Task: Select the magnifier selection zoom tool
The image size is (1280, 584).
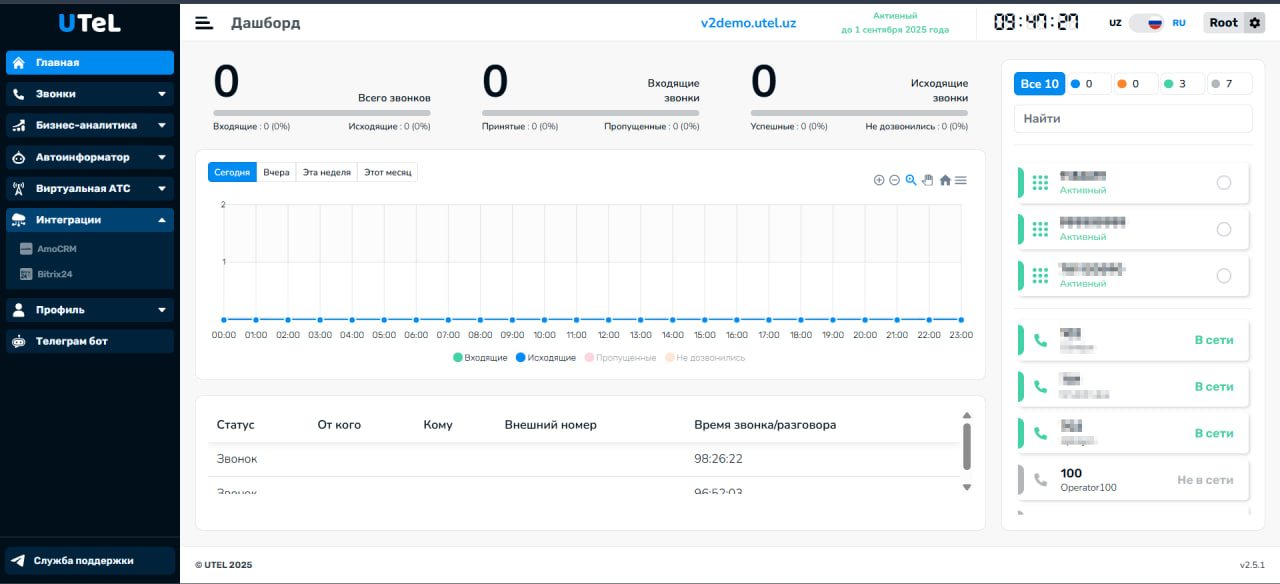Action: [x=911, y=180]
